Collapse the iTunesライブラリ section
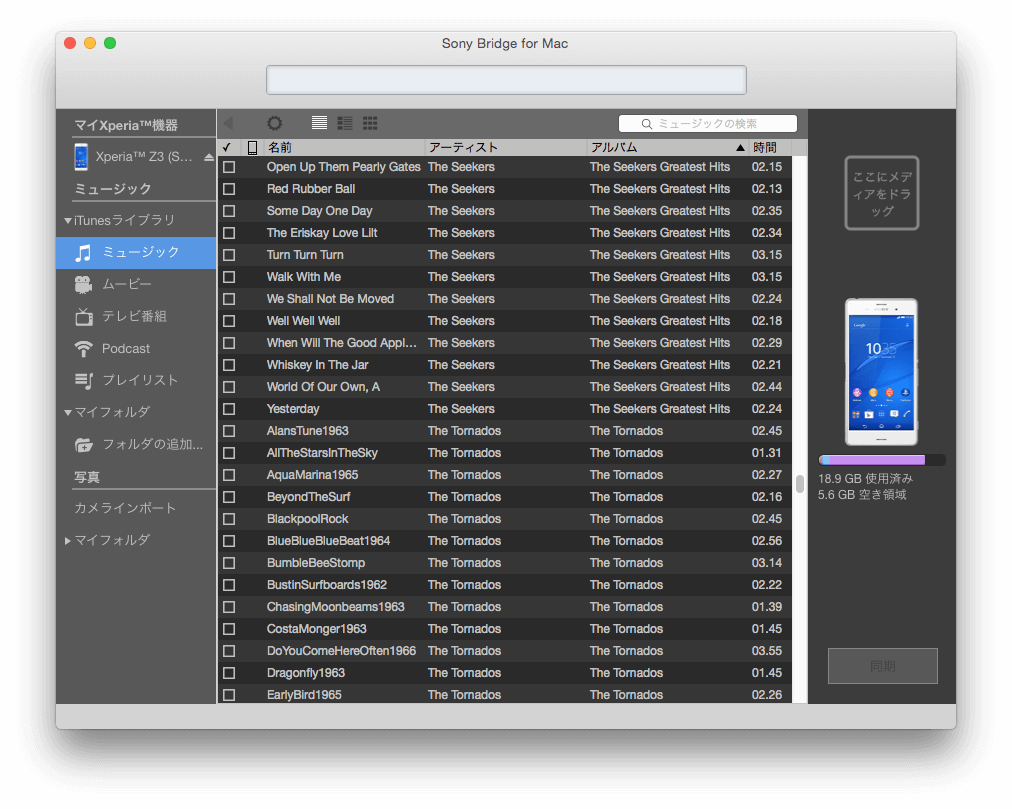The image size is (1012, 809). click(68, 221)
